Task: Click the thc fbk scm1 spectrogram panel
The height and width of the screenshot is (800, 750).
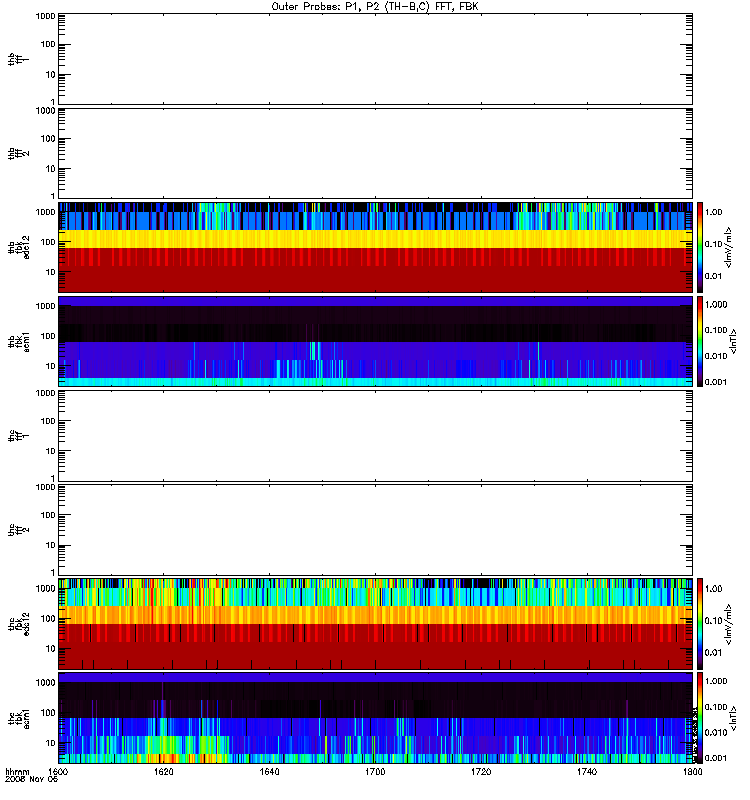Action: point(375,718)
